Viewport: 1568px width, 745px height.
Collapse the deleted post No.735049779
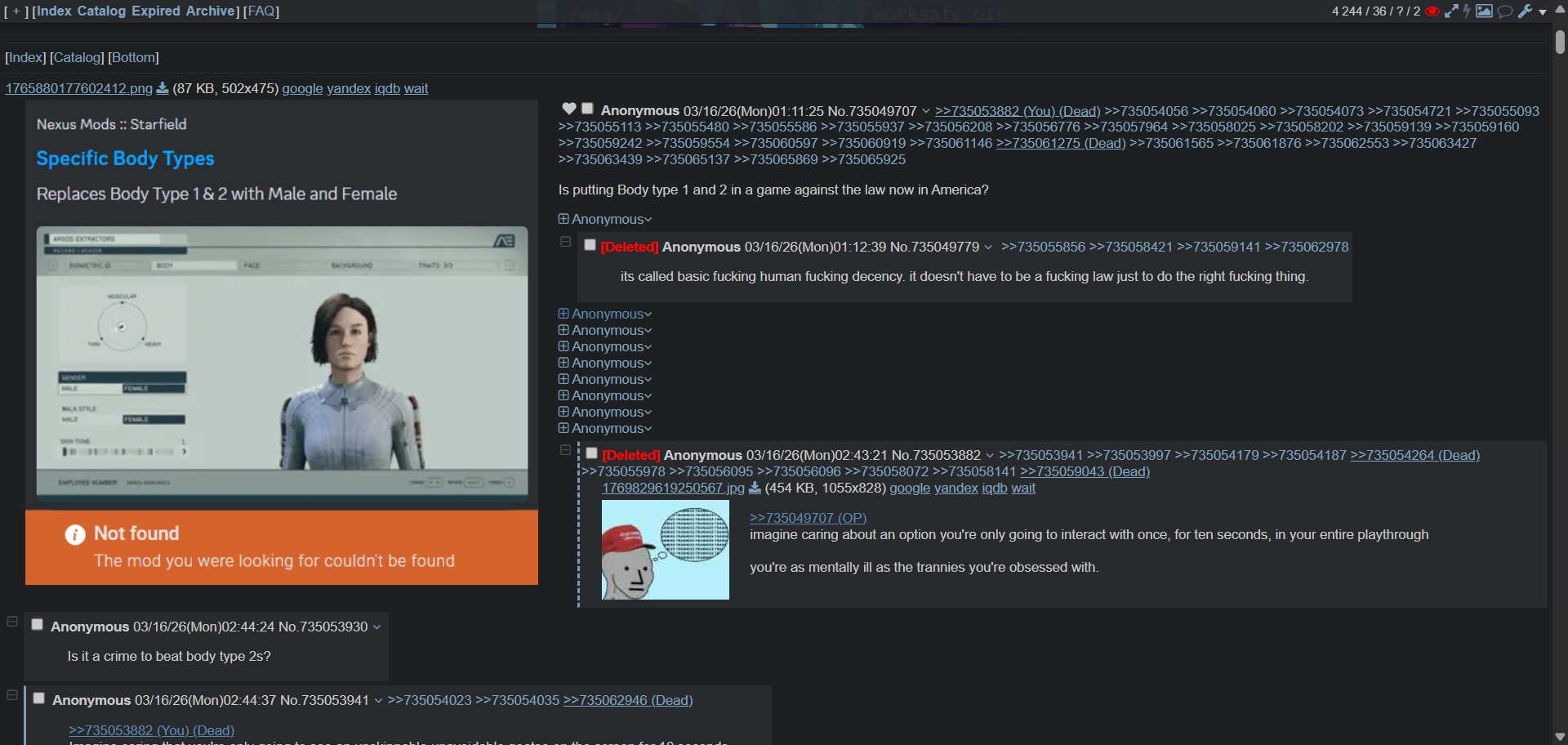[x=565, y=242]
